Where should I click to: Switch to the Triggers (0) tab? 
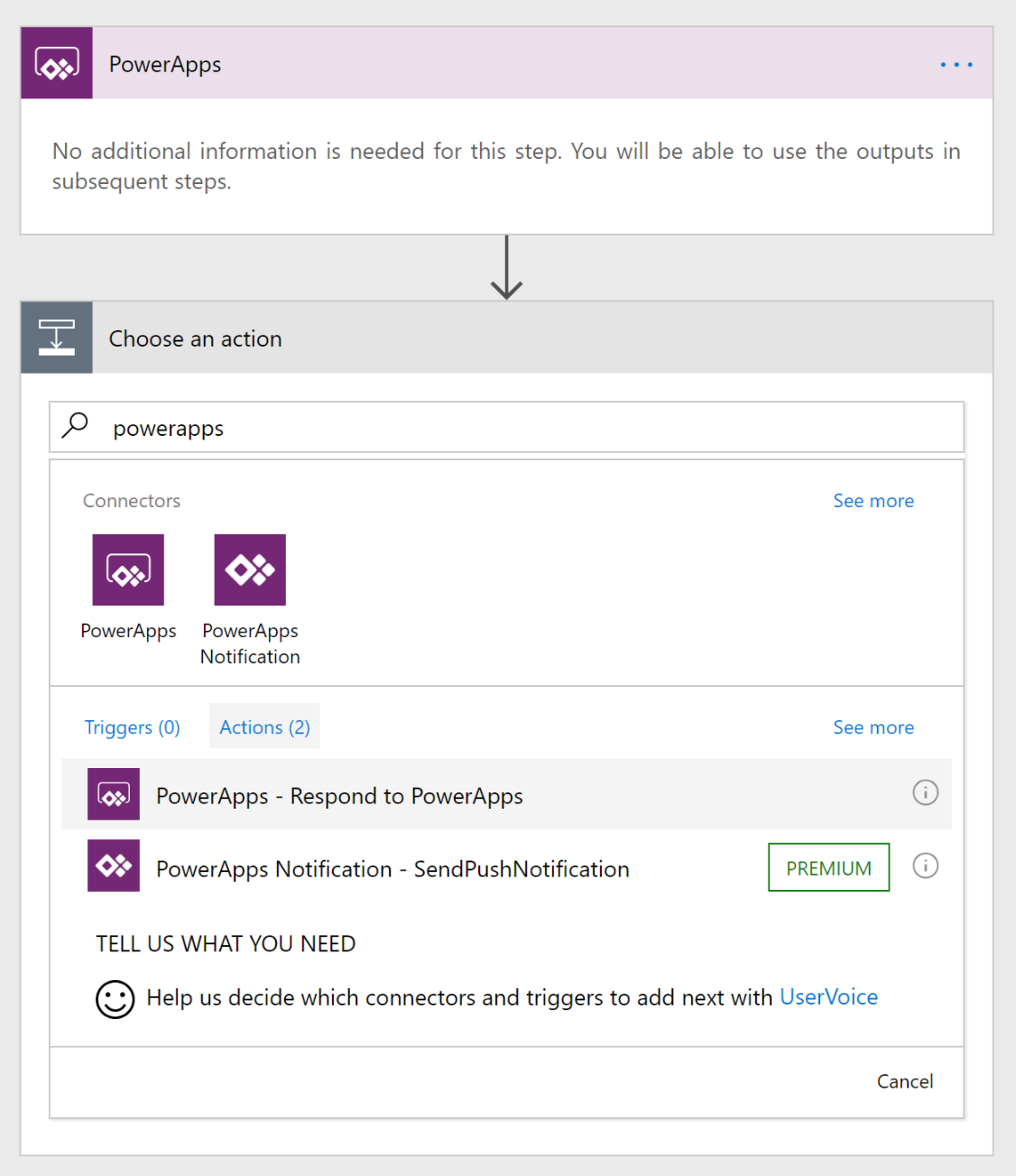coord(133,727)
